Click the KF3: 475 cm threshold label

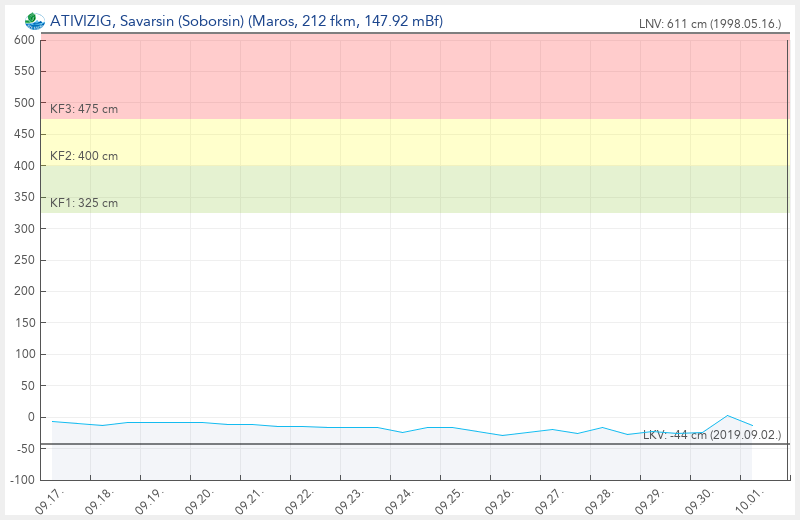(84, 109)
